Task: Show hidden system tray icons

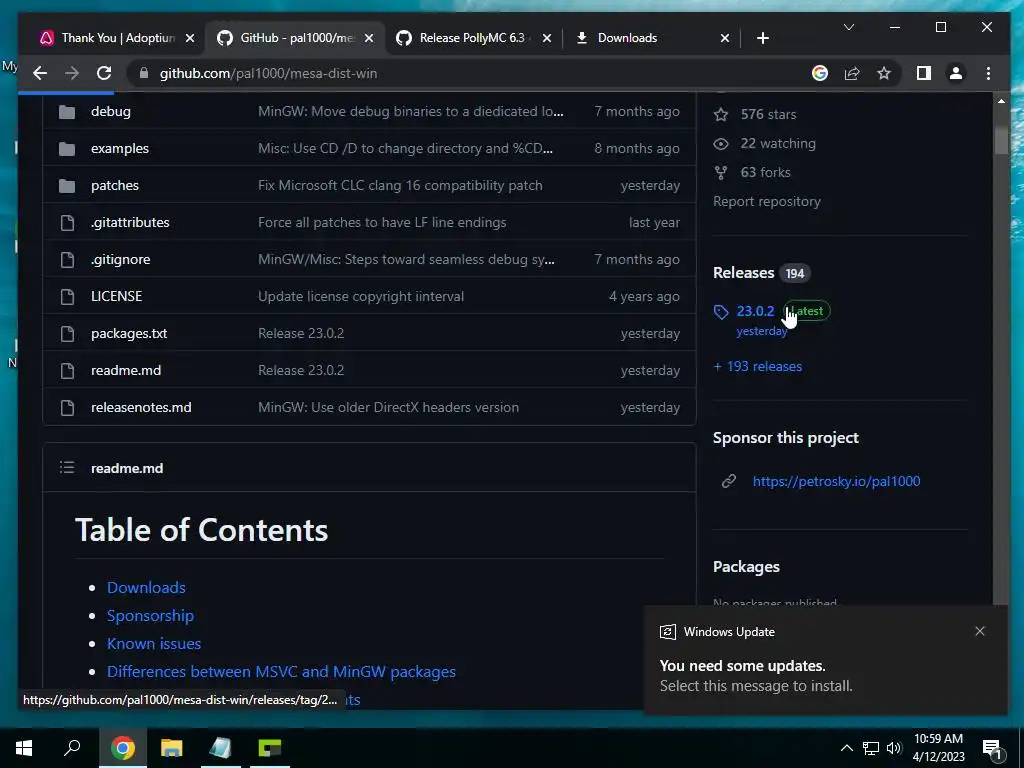Action: point(846,748)
